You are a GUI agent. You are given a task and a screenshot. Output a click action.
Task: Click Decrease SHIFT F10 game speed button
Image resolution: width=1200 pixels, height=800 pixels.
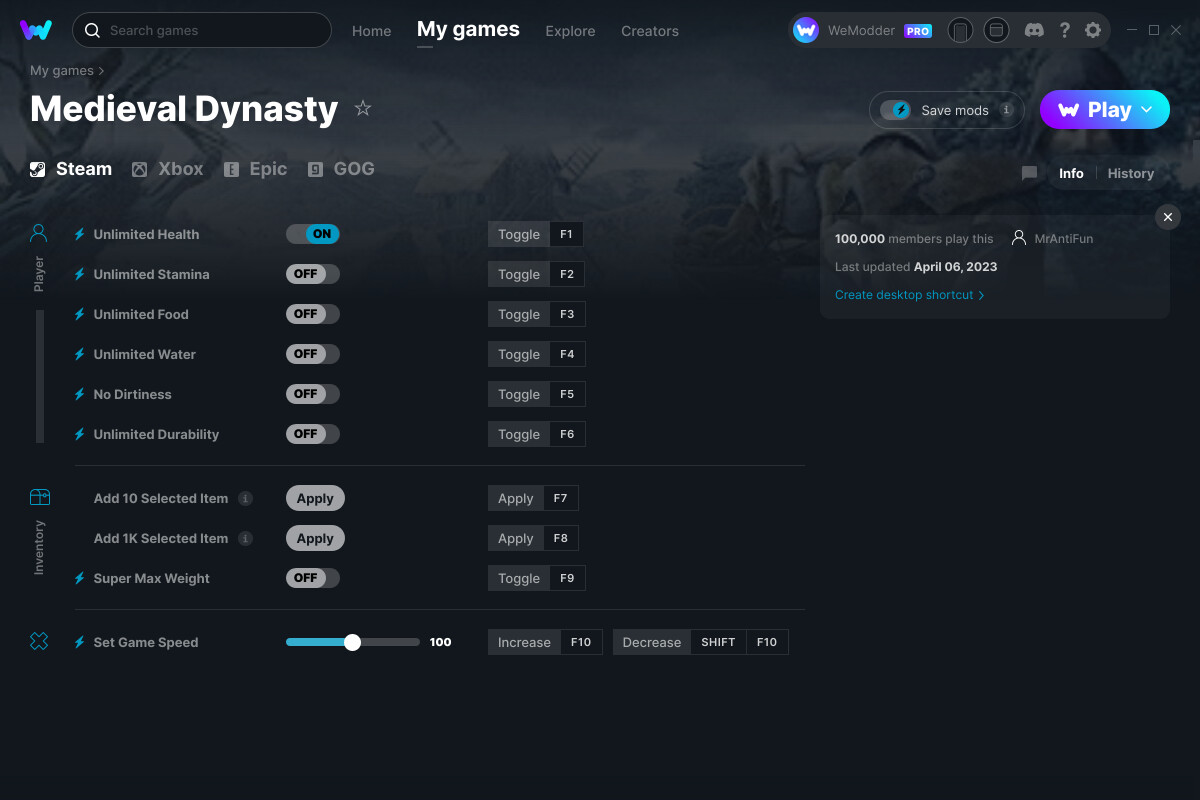click(700, 642)
